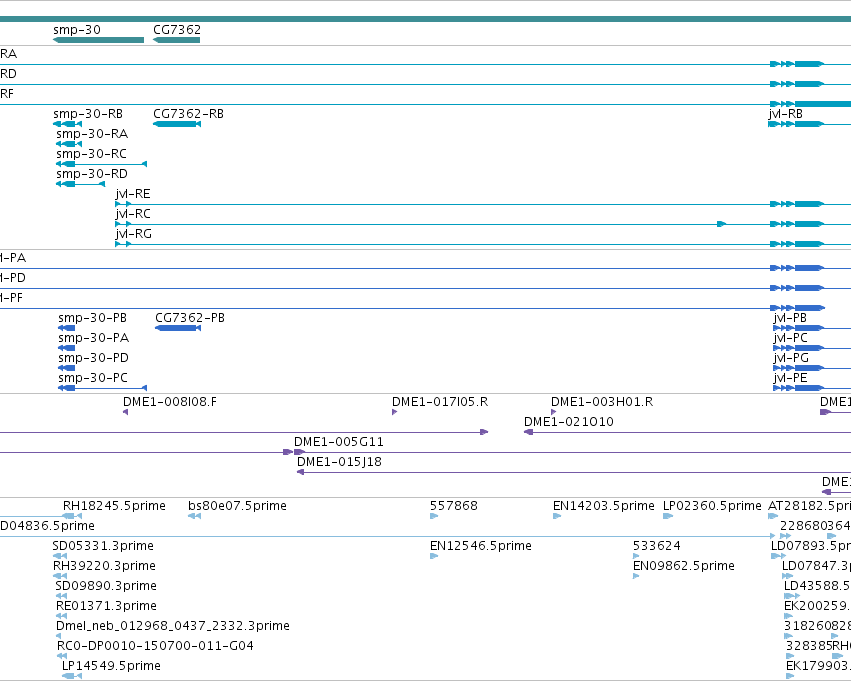
Task: Click the 557868 EST label
Action: 454,506
